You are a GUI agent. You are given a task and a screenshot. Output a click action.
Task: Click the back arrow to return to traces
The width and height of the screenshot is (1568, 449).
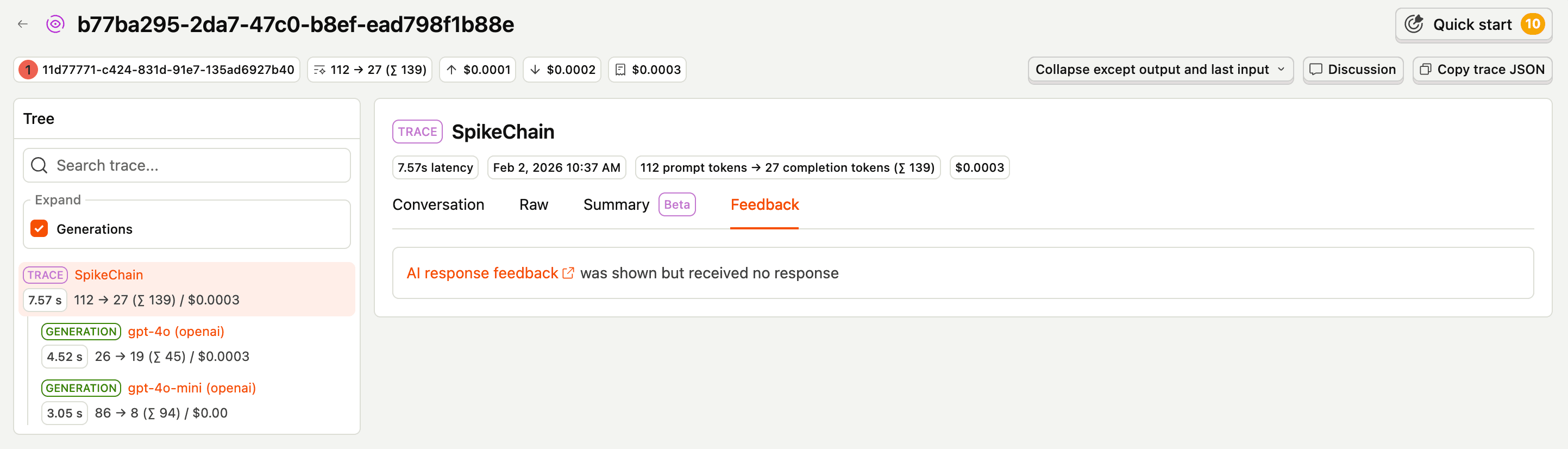[22, 24]
